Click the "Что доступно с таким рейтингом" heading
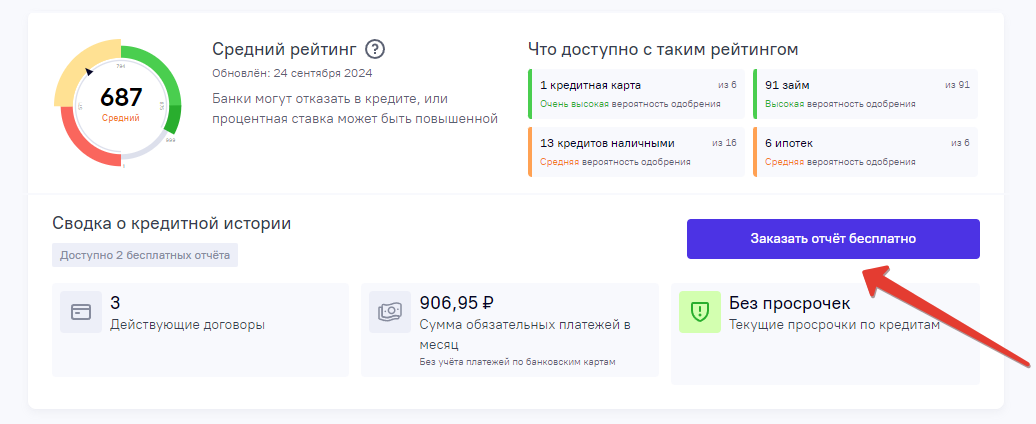 (662, 49)
